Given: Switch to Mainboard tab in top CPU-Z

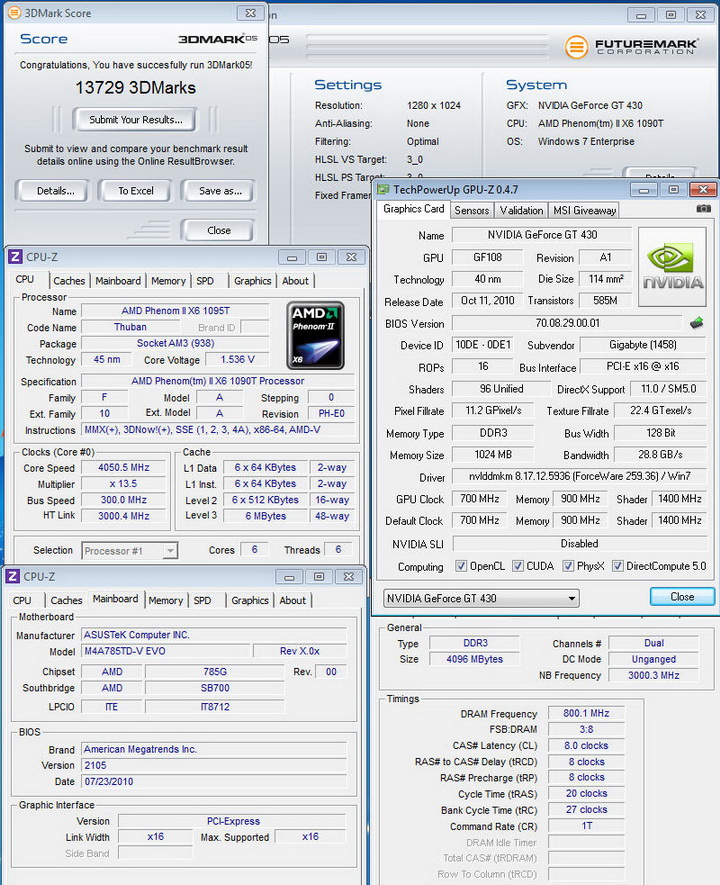Looking at the screenshot, I should pos(118,281).
